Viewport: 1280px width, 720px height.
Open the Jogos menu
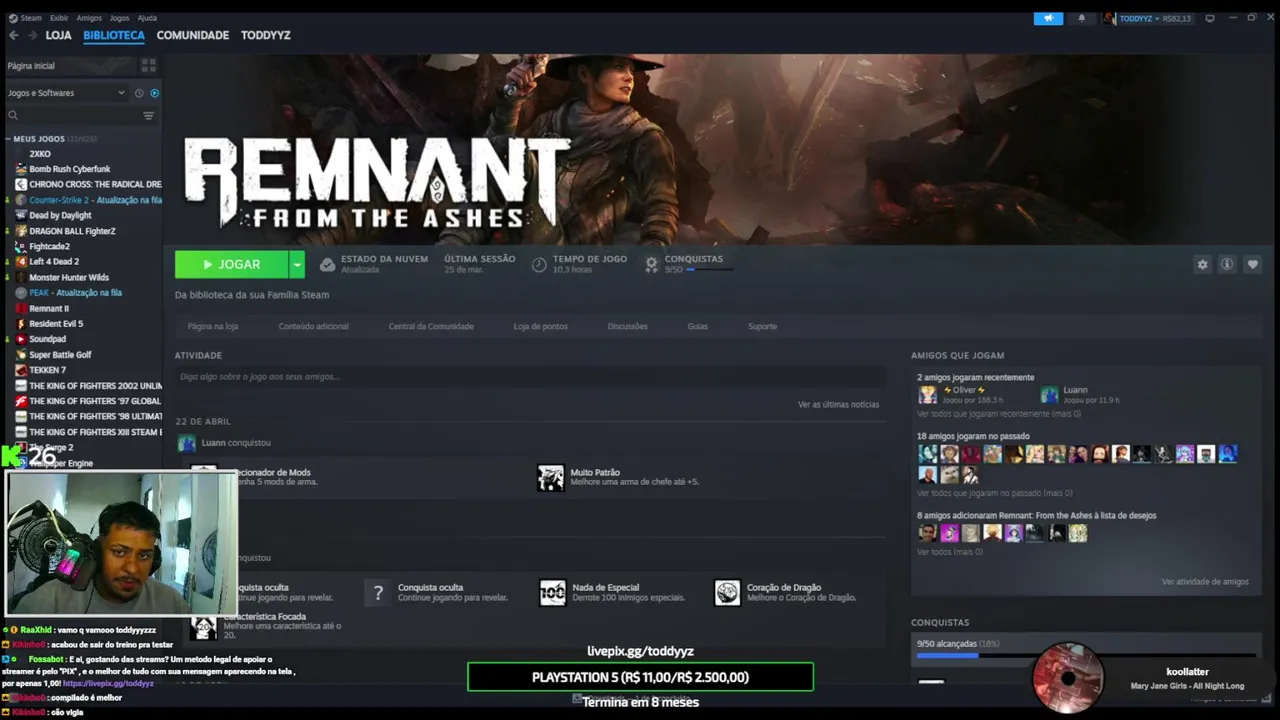click(119, 18)
